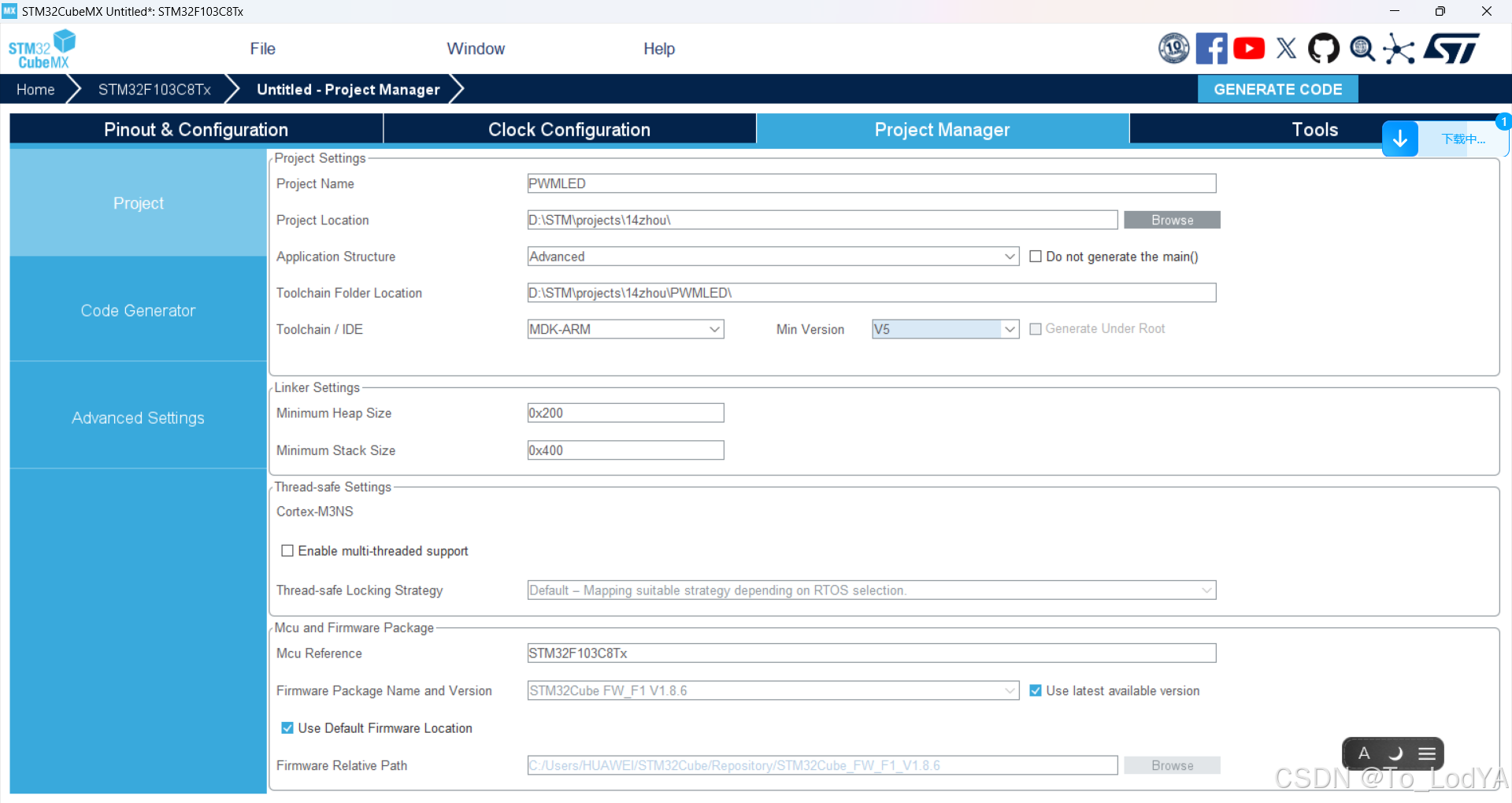
Task: Click Browse beside Firmware Relative Path
Action: (x=1172, y=765)
